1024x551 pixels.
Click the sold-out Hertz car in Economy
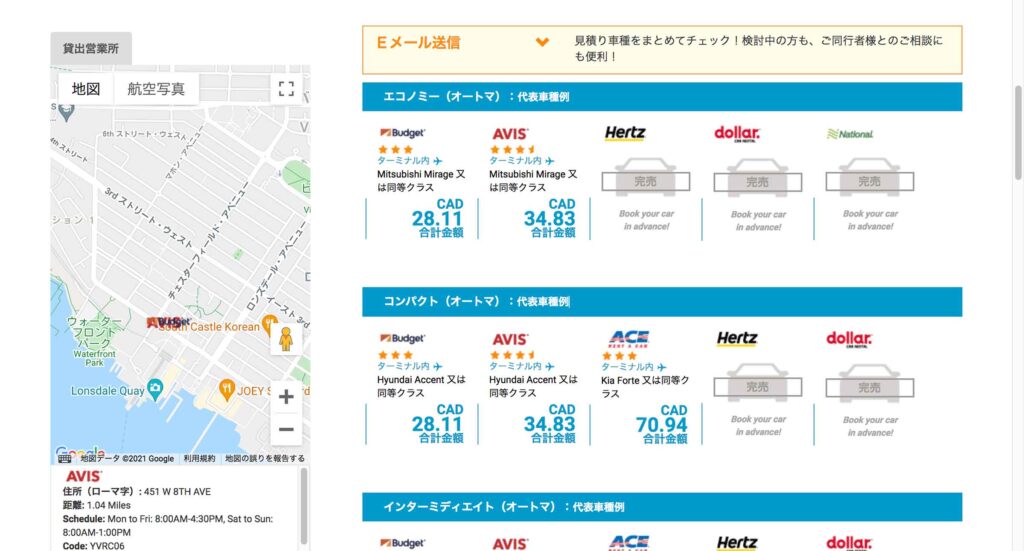(x=646, y=180)
